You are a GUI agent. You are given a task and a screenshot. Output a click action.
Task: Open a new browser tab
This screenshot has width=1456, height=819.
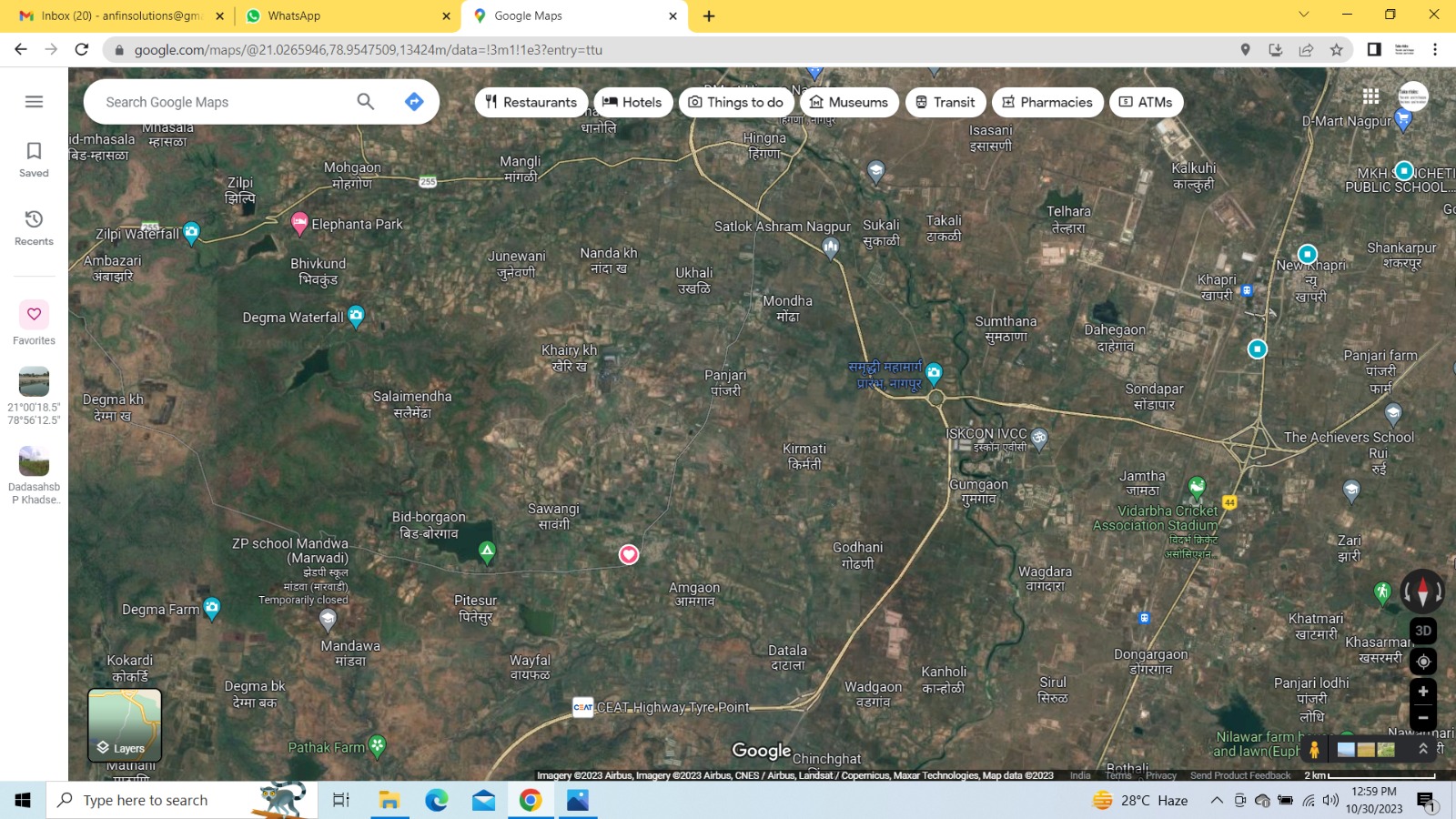pyautogui.click(x=709, y=15)
